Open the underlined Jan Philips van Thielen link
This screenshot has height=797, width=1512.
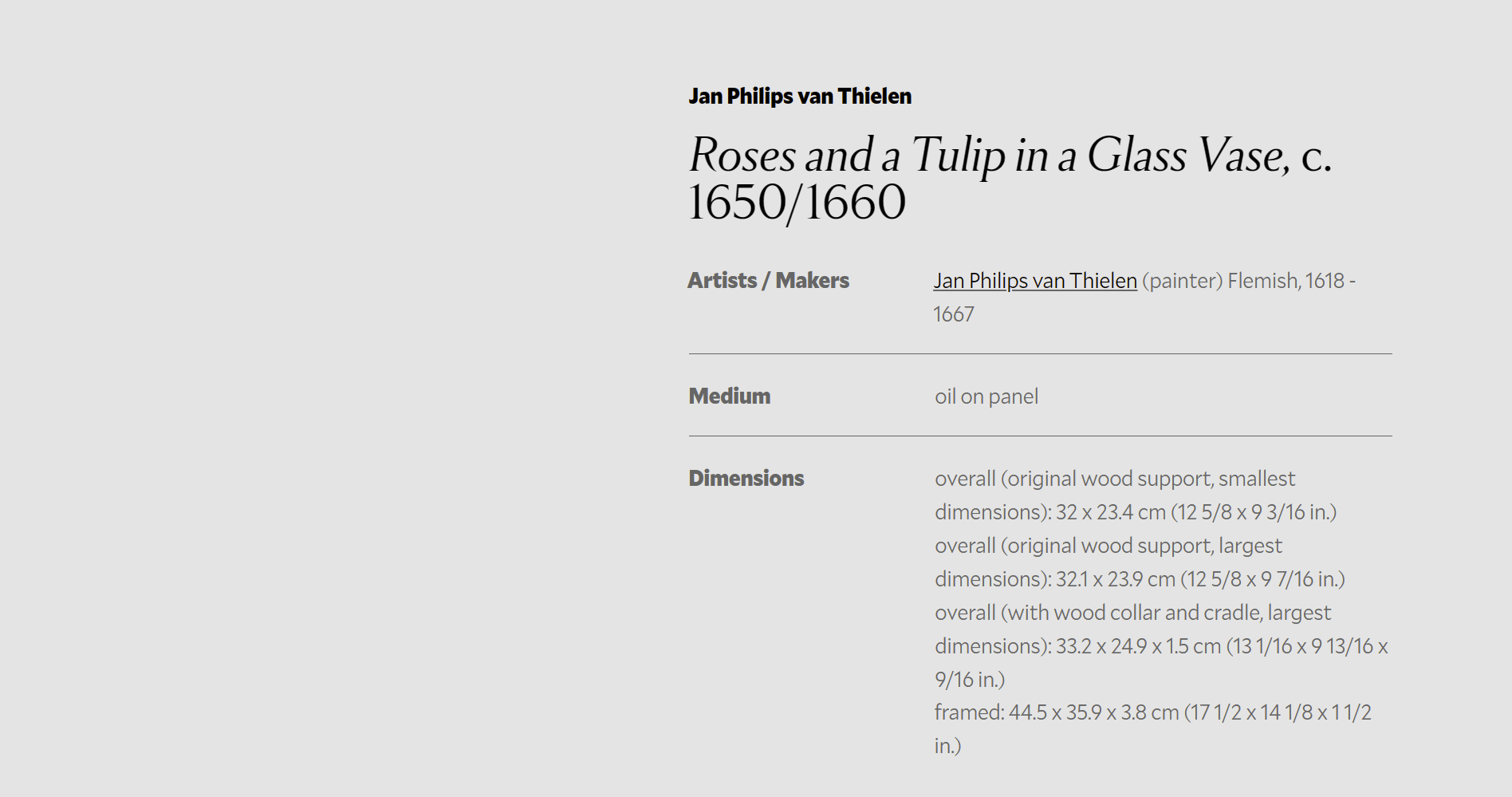(1035, 281)
